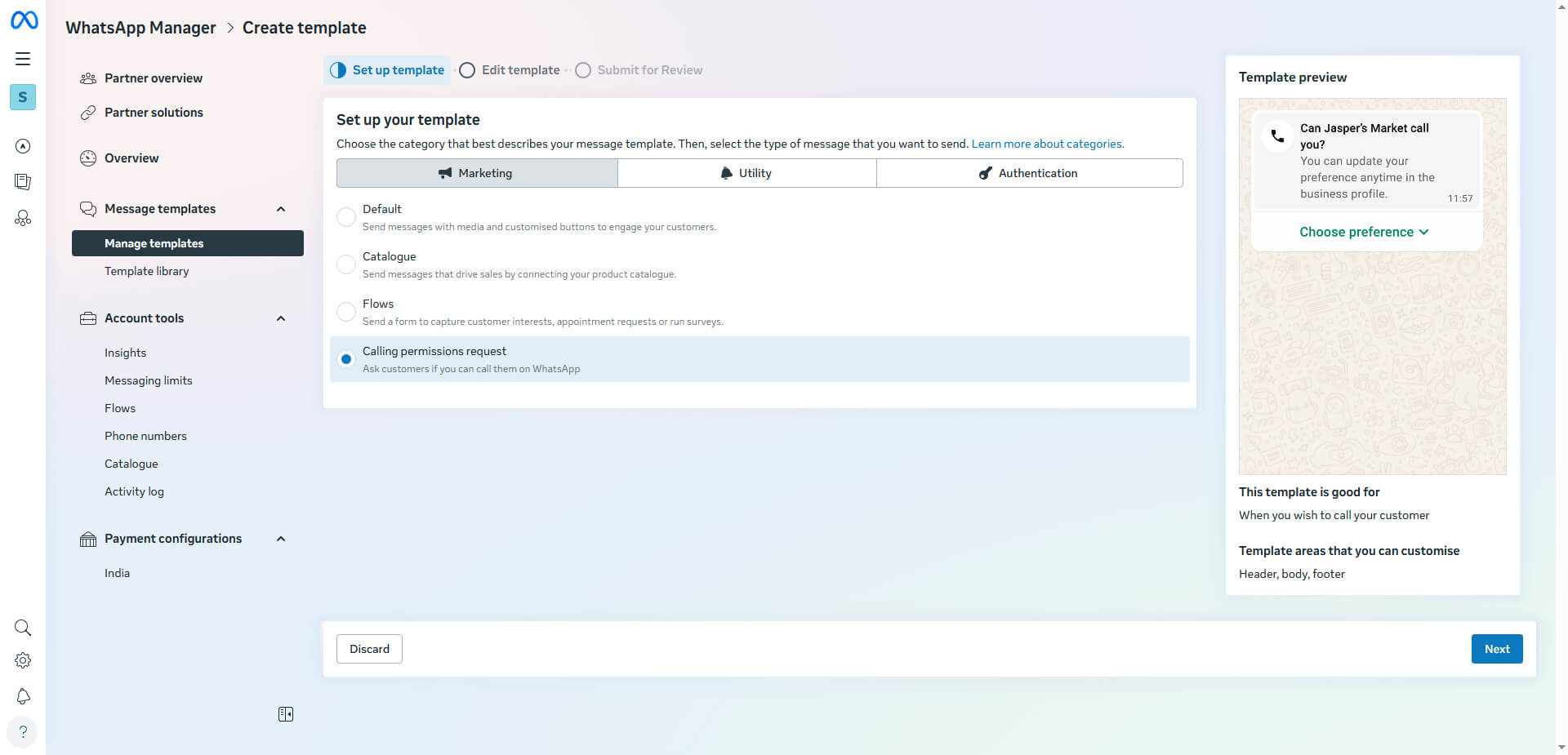The height and width of the screenshot is (755, 1568).
Task: Open the settings gear icon
Action: pos(23,660)
